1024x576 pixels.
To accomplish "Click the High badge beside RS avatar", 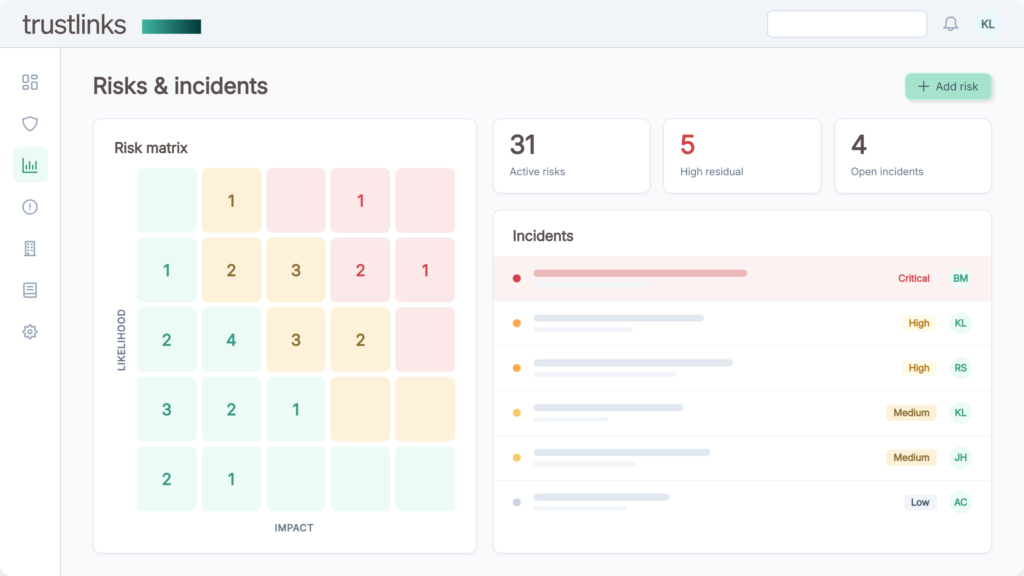I will (x=919, y=368).
